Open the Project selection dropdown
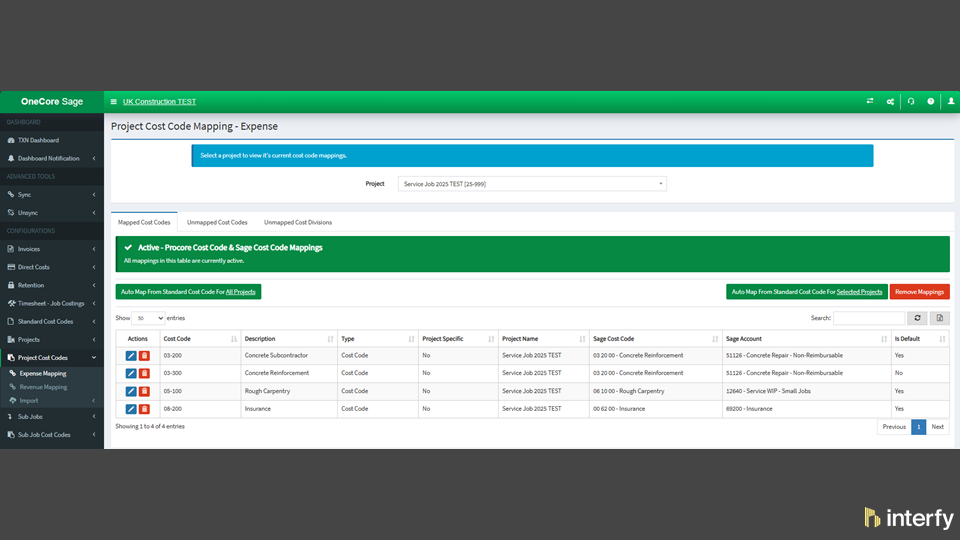The height and width of the screenshot is (540, 960). point(532,184)
